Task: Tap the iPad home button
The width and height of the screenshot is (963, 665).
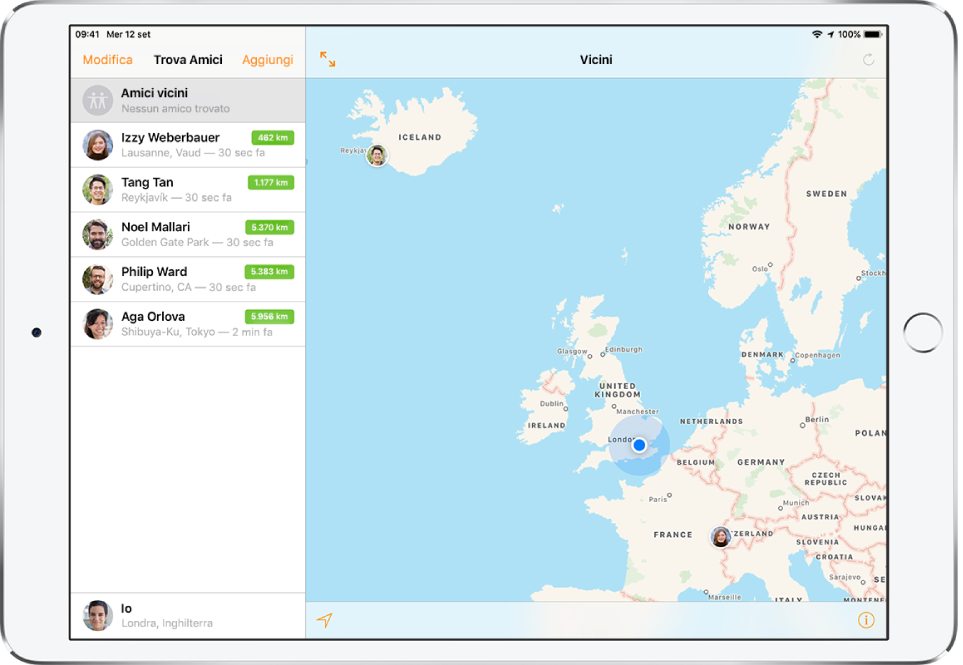Action: (x=923, y=333)
